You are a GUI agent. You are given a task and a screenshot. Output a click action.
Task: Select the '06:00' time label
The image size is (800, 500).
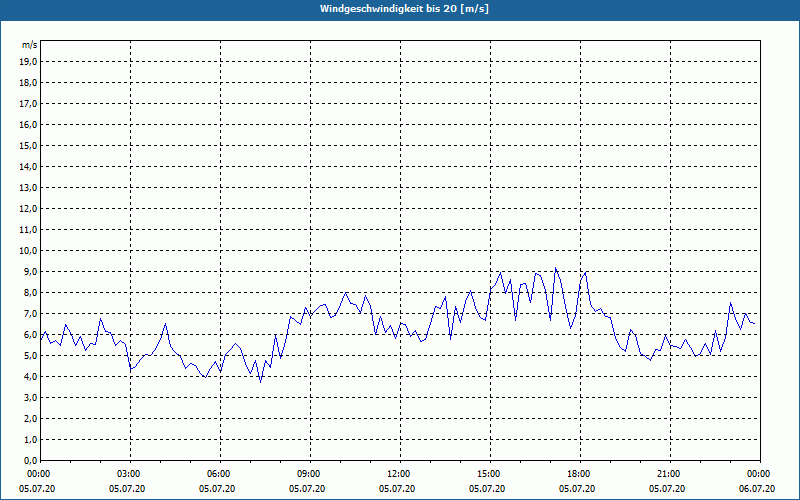click(x=220, y=474)
